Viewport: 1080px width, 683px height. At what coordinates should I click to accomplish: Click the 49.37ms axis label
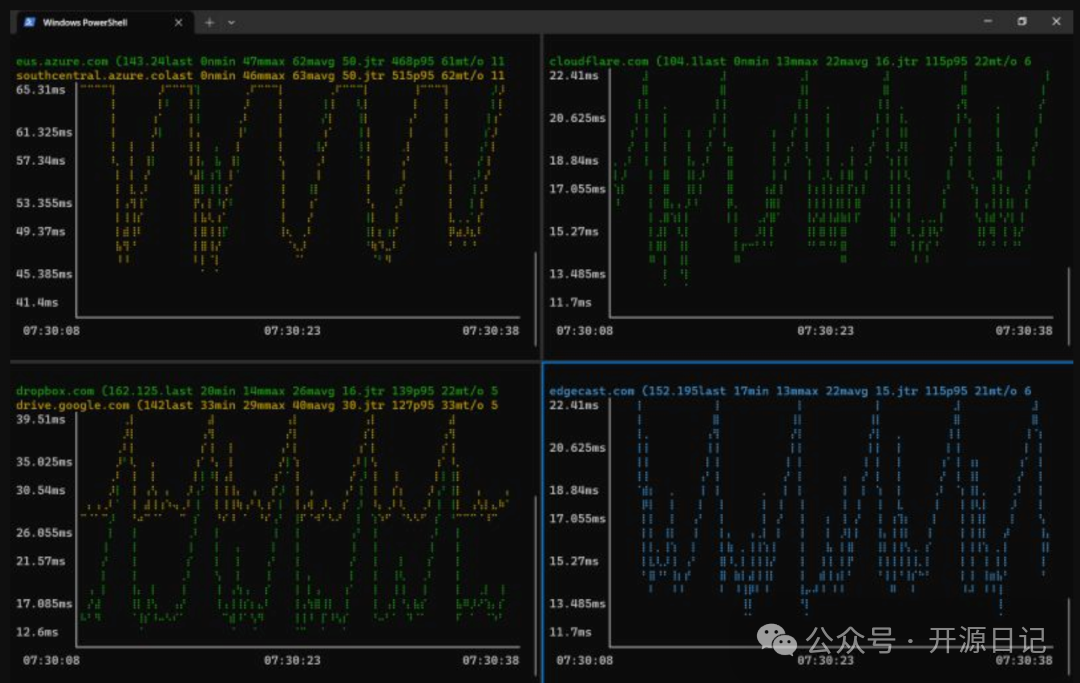41,231
